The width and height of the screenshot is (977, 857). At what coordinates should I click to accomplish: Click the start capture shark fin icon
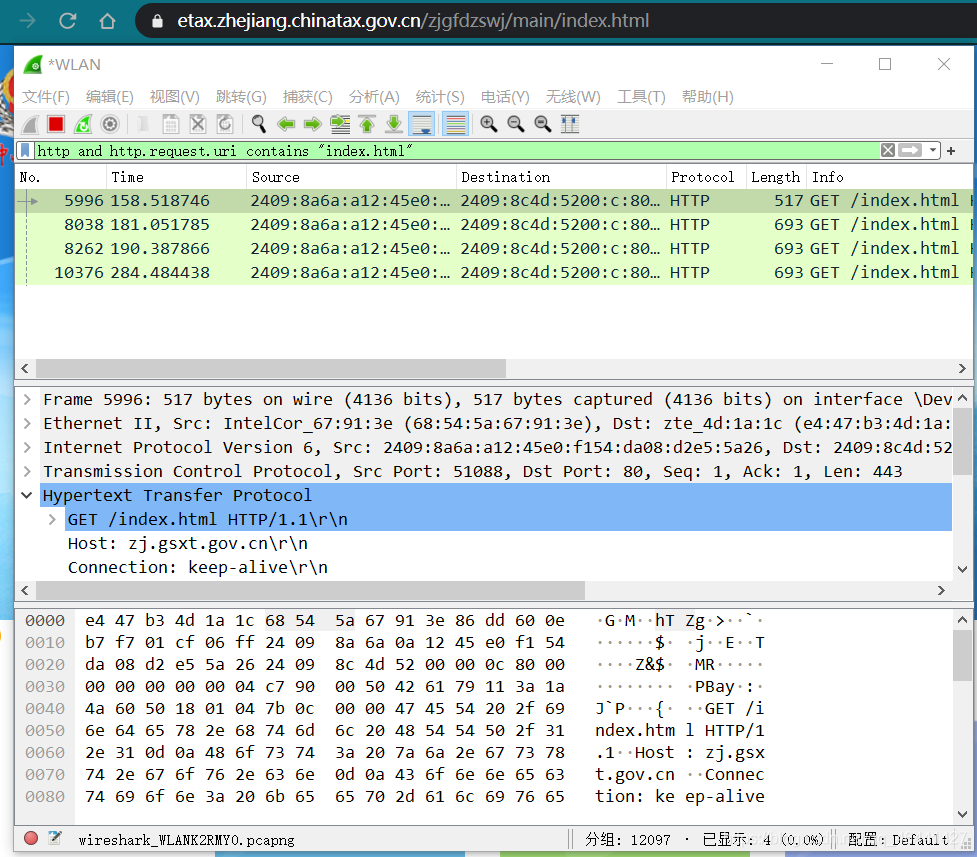30,125
